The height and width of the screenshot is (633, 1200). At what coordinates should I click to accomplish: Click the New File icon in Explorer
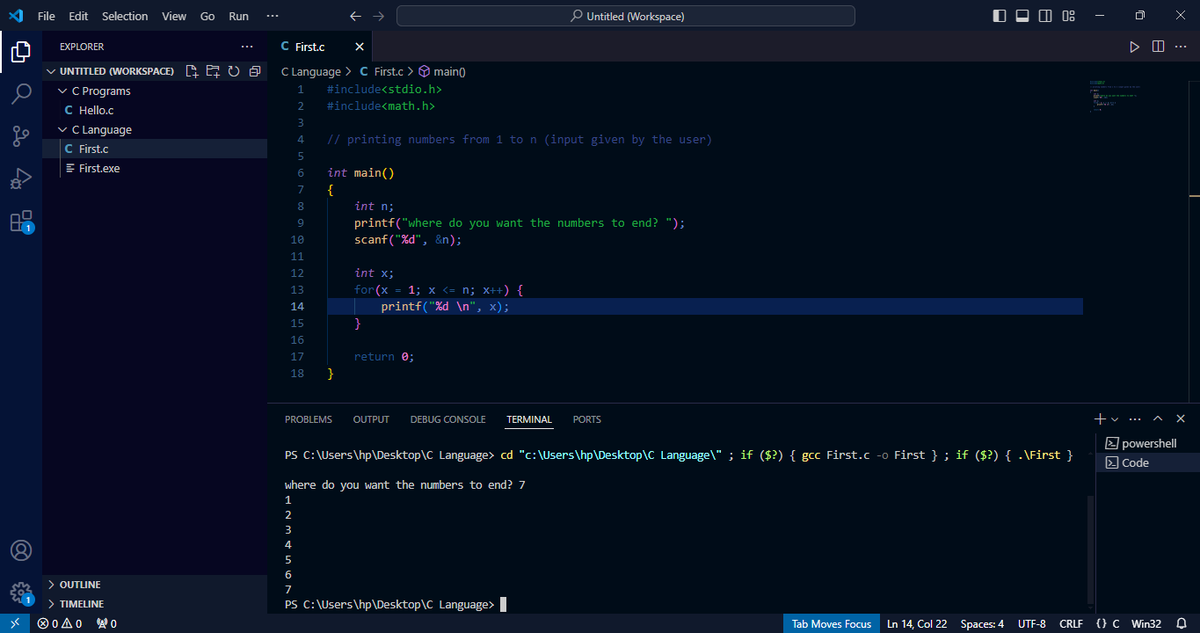(192, 71)
